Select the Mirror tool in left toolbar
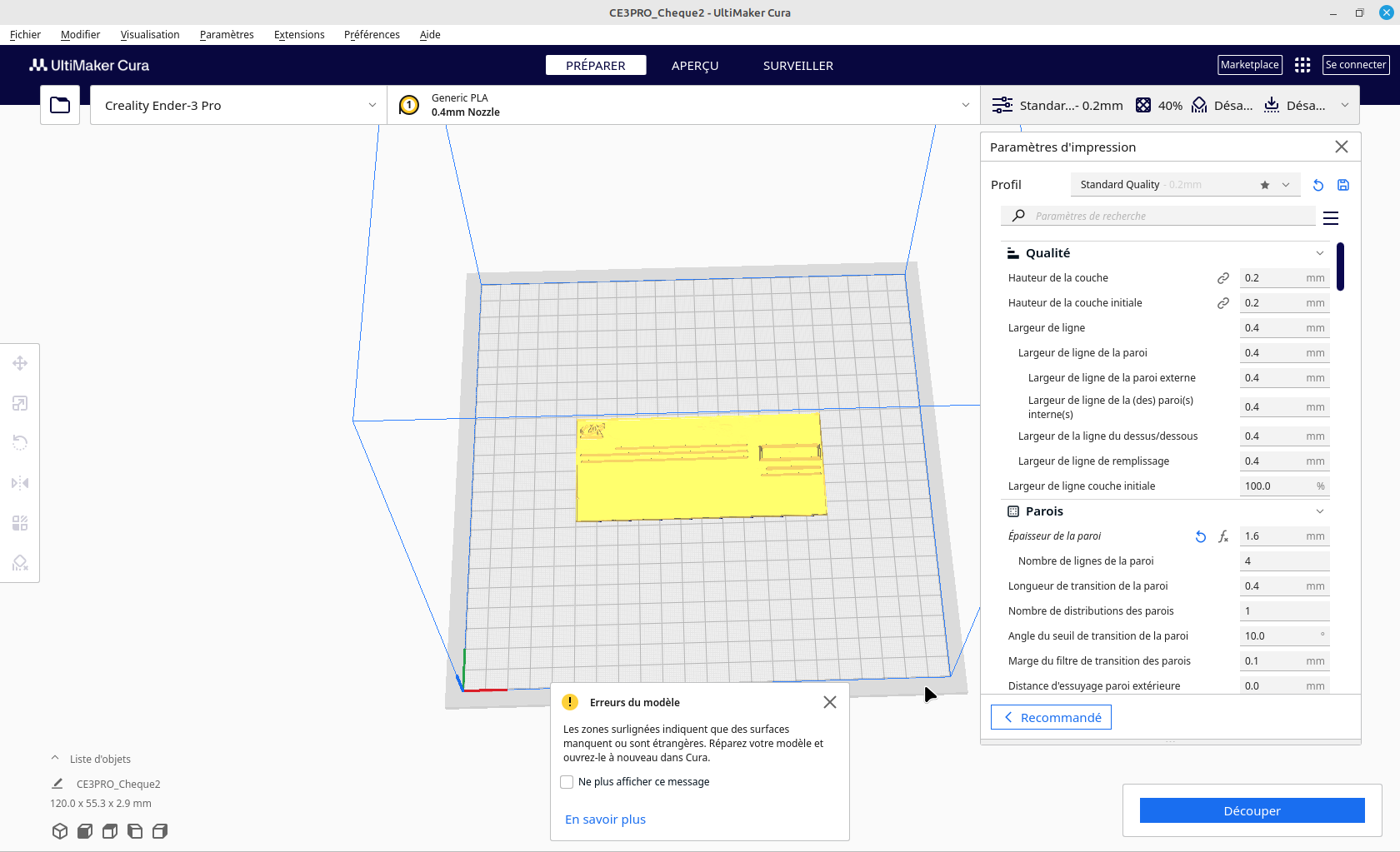 (x=20, y=483)
